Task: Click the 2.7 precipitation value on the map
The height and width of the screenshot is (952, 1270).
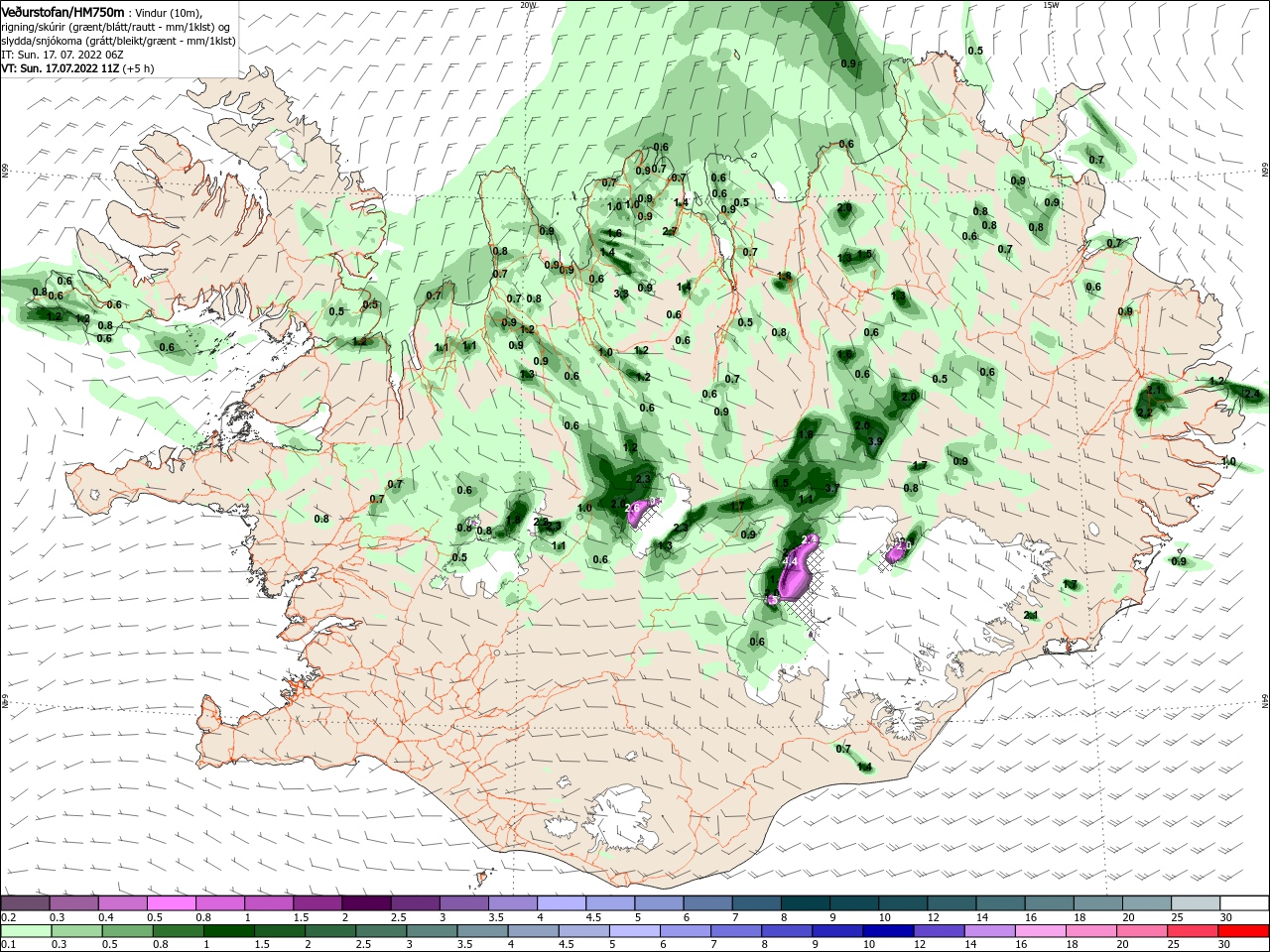Action: click(670, 231)
